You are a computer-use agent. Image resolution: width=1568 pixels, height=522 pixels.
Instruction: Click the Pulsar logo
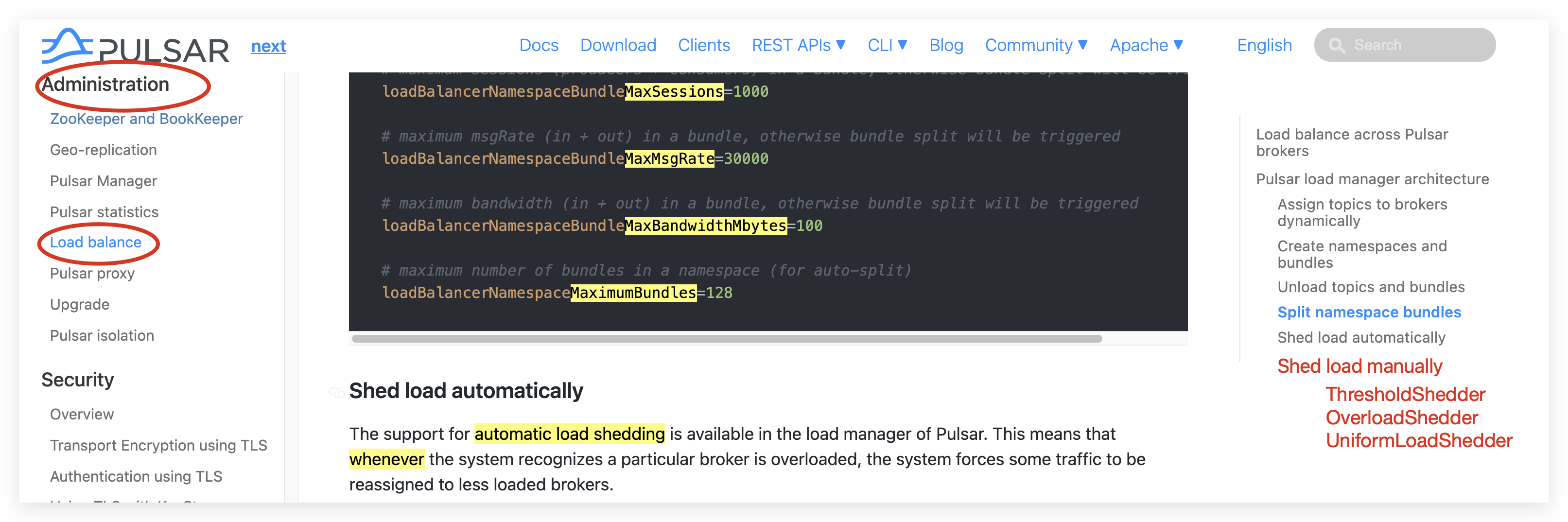[135, 46]
